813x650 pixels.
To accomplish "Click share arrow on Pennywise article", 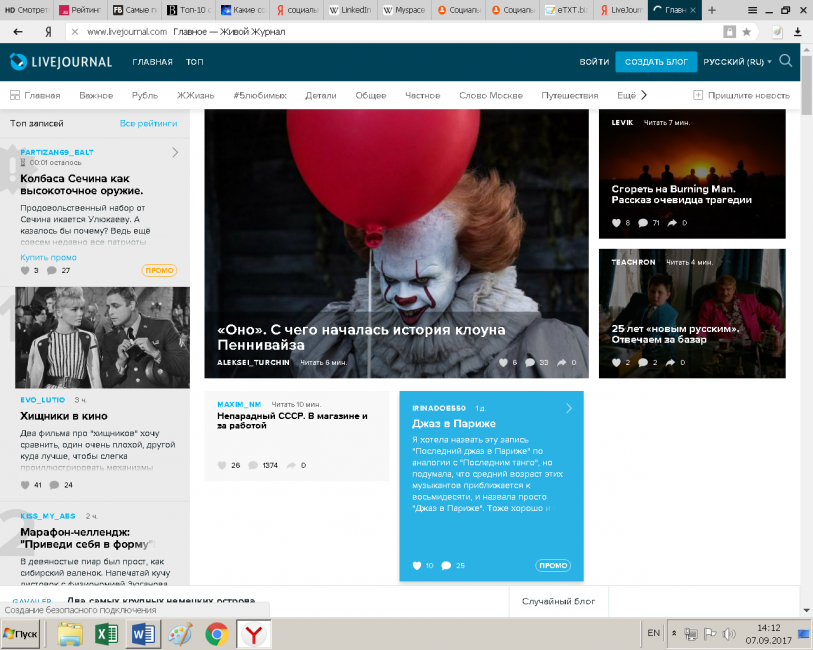I will 562,362.
